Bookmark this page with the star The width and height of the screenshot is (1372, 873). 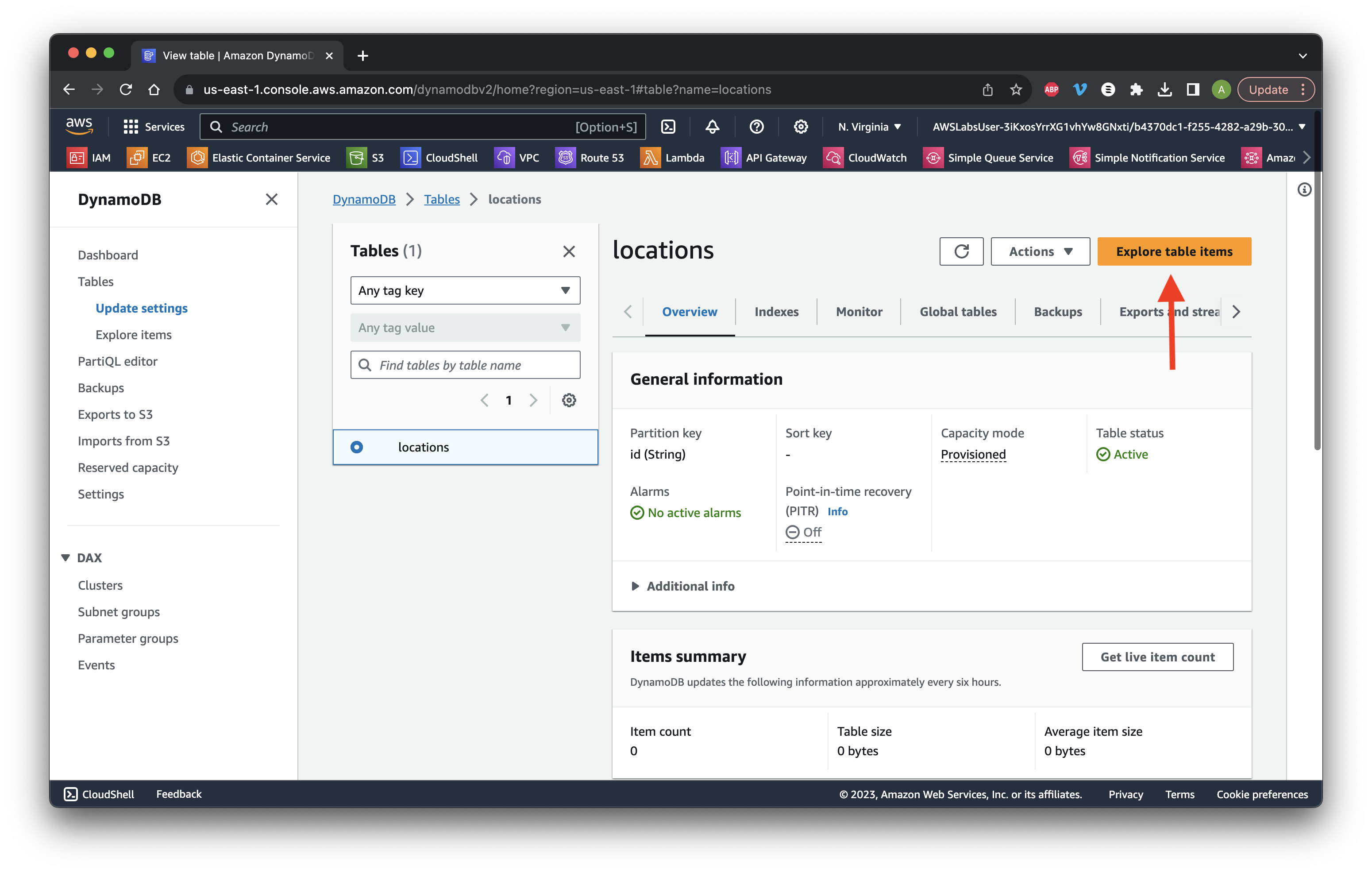pyautogui.click(x=1016, y=89)
